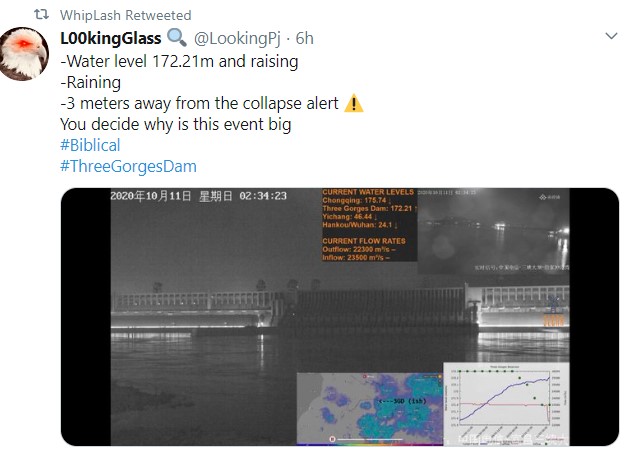Click the inset night camera view
This screenshot has height=451, width=629.
point(493,231)
